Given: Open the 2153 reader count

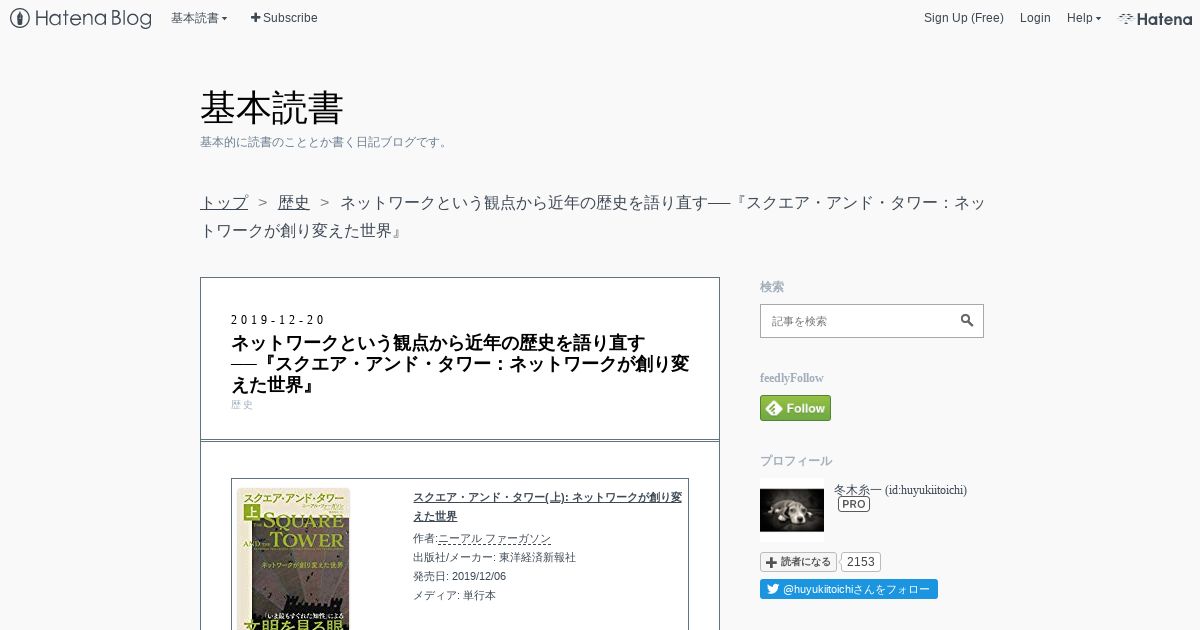Looking at the screenshot, I should [861, 562].
